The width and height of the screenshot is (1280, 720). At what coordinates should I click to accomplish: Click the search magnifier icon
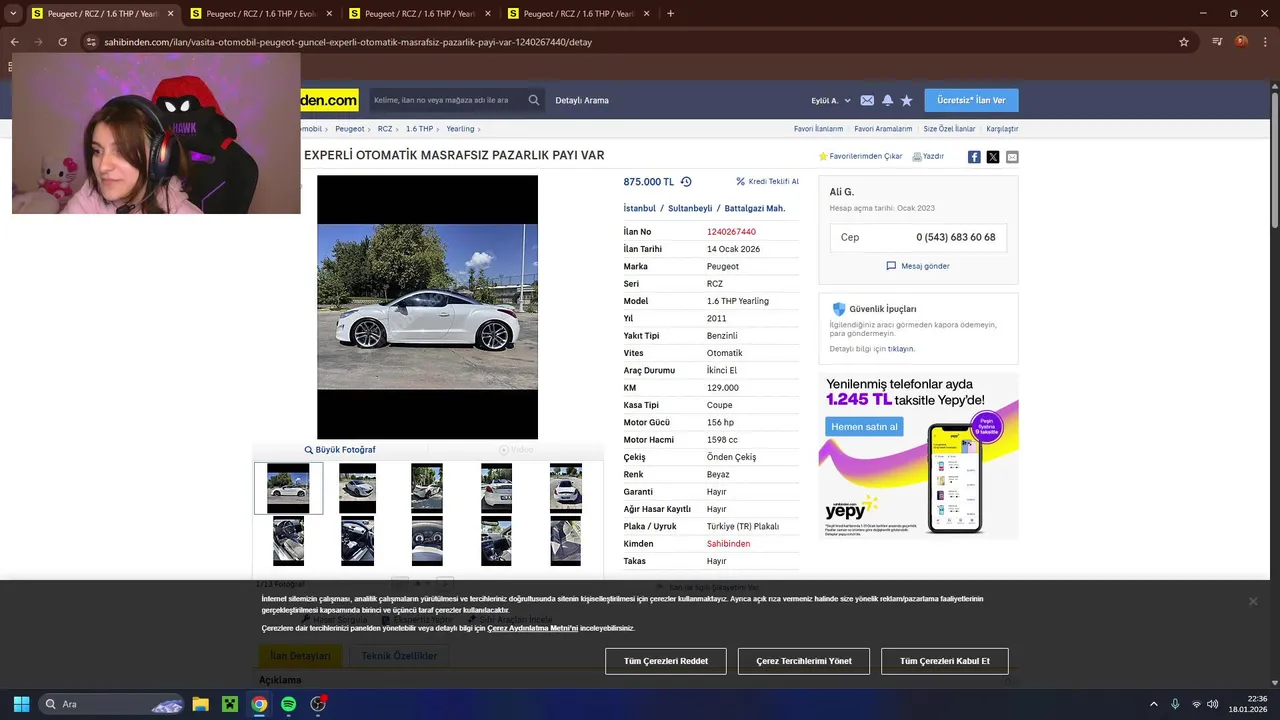(534, 100)
